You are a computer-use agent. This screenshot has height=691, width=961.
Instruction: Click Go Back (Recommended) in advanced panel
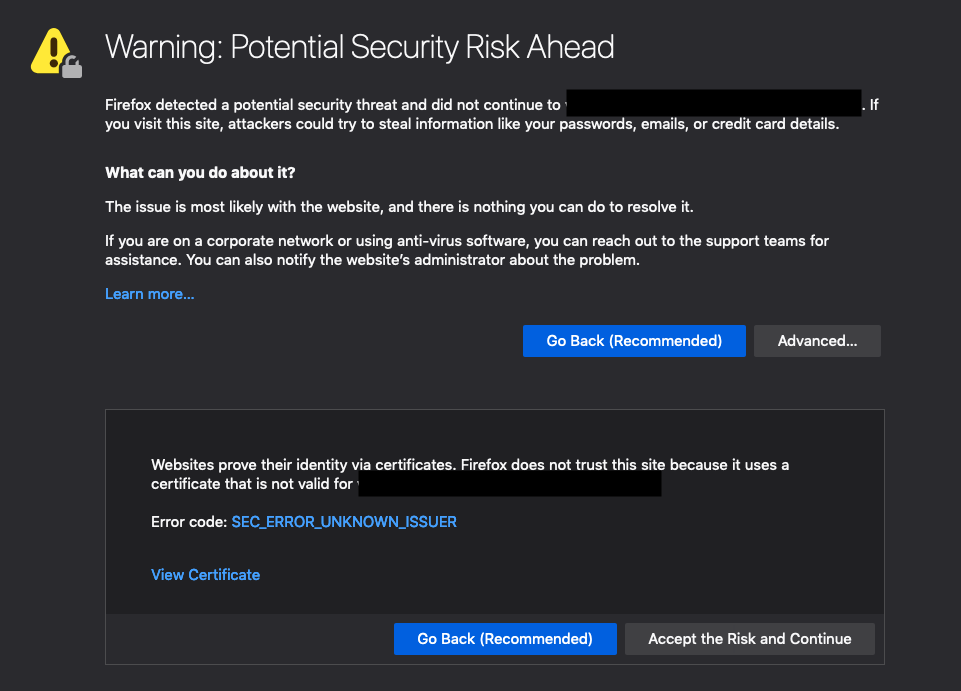point(505,639)
